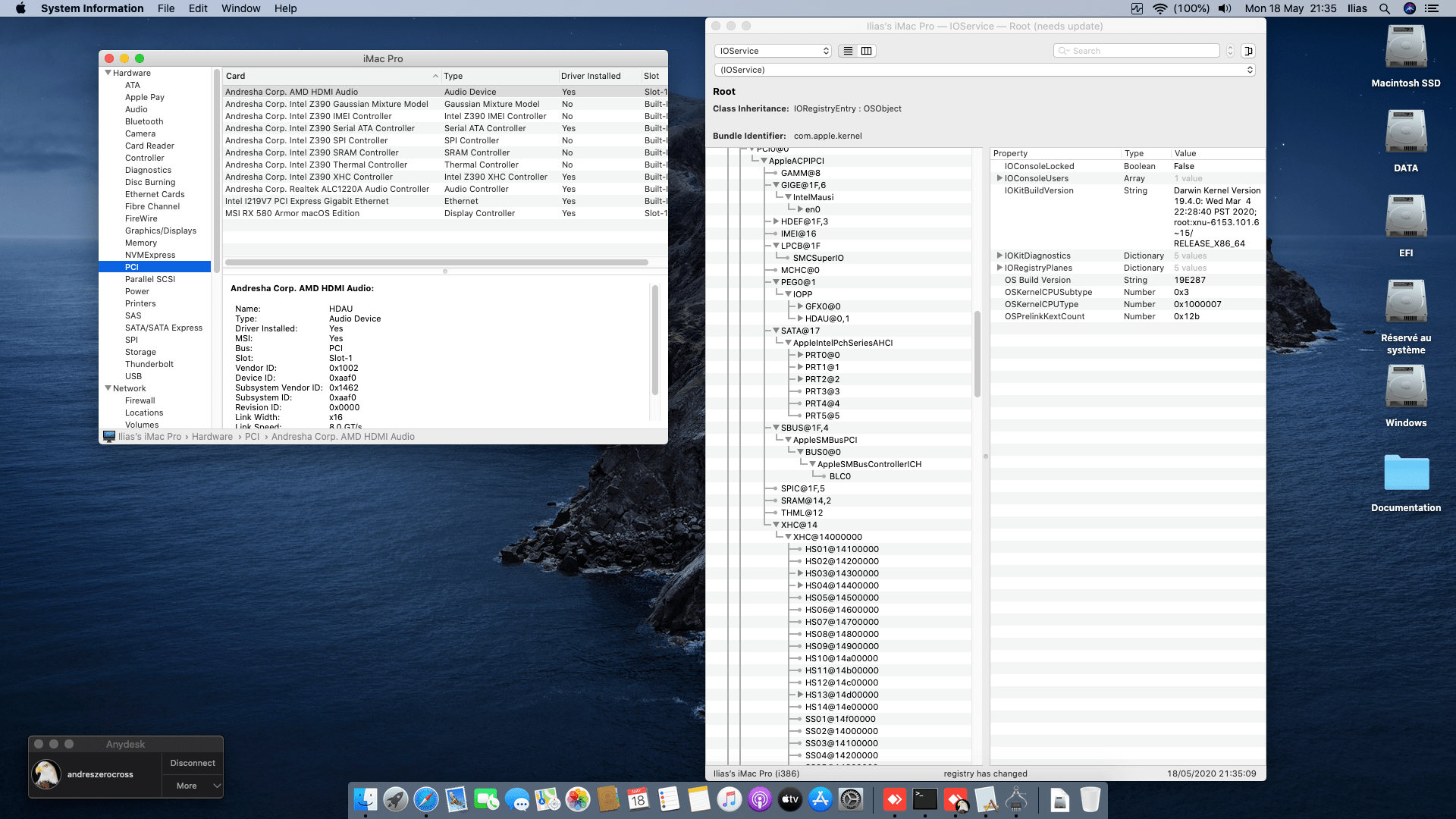Collapse the SATA@17 tree node
This screenshot has height=819, width=1456.
point(776,331)
